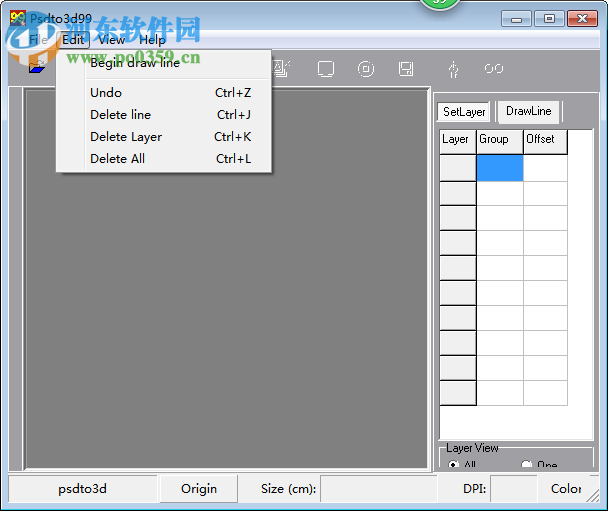Image resolution: width=608 pixels, height=511 pixels.
Task: Select the One layer view radio button
Action: click(526, 464)
